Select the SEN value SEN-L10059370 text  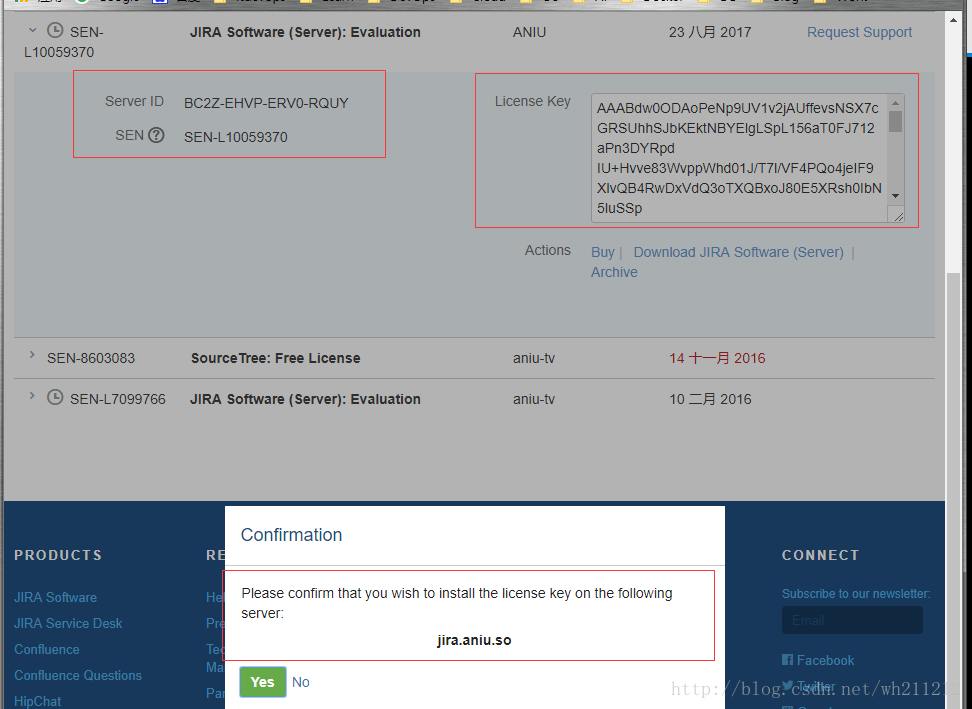coord(236,137)
